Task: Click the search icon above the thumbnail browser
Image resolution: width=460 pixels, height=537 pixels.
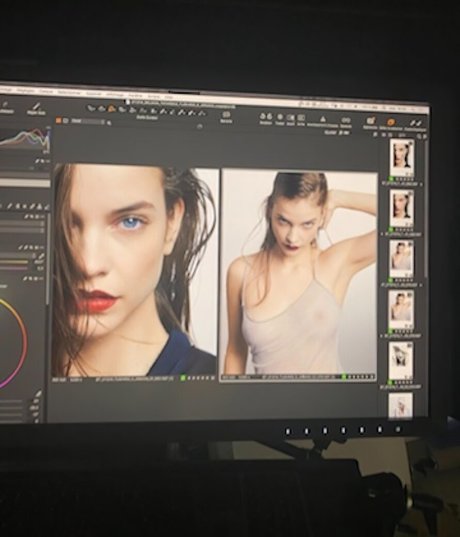Action: [418, 136]
